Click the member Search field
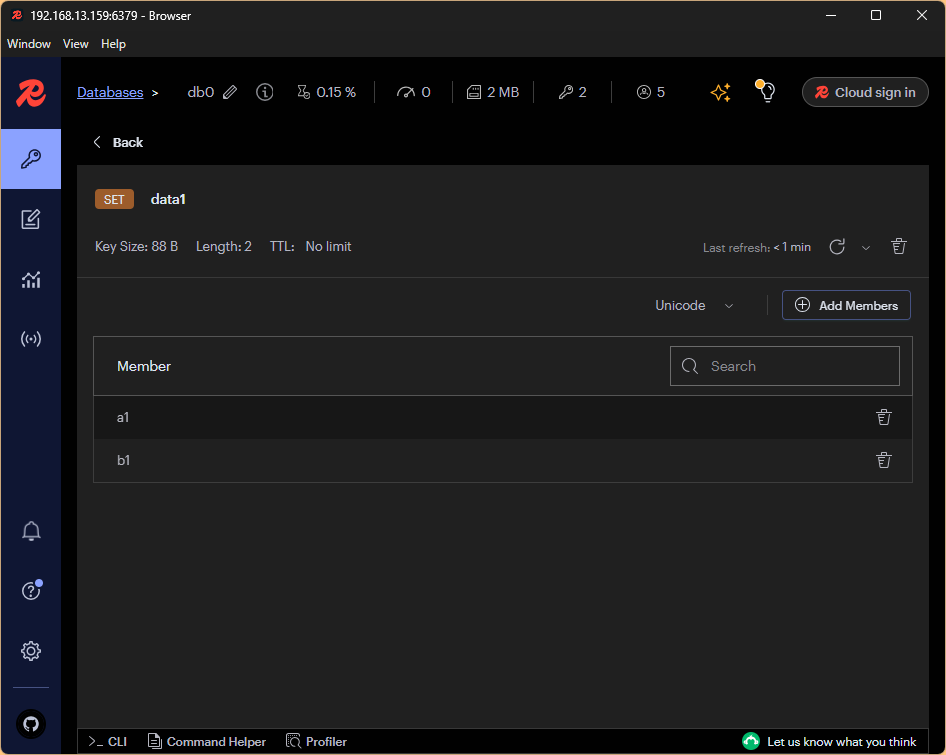 [x=784, y=366]
